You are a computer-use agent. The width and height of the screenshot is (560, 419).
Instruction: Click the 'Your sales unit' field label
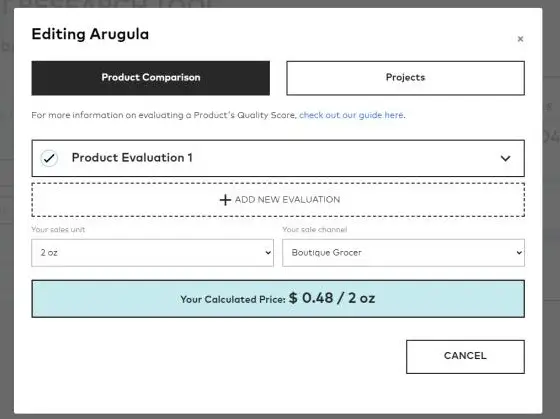tap(58, 229)
